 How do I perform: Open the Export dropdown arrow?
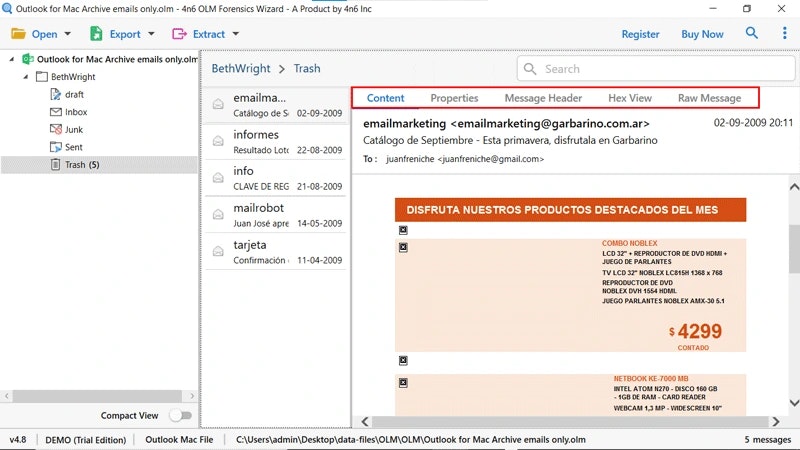coord(151,34)
